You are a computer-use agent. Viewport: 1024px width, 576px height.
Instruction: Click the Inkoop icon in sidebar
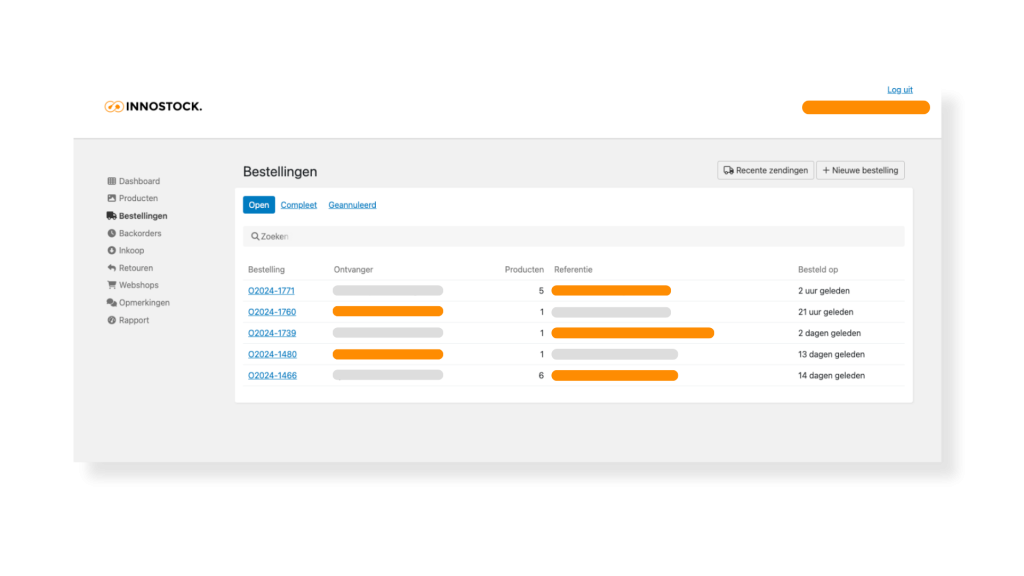tap(112, 251)
